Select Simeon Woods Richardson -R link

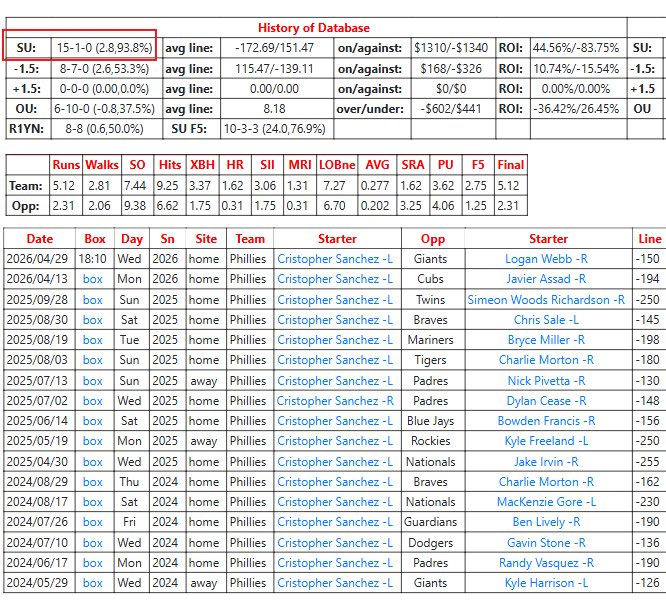pos(546,300)
